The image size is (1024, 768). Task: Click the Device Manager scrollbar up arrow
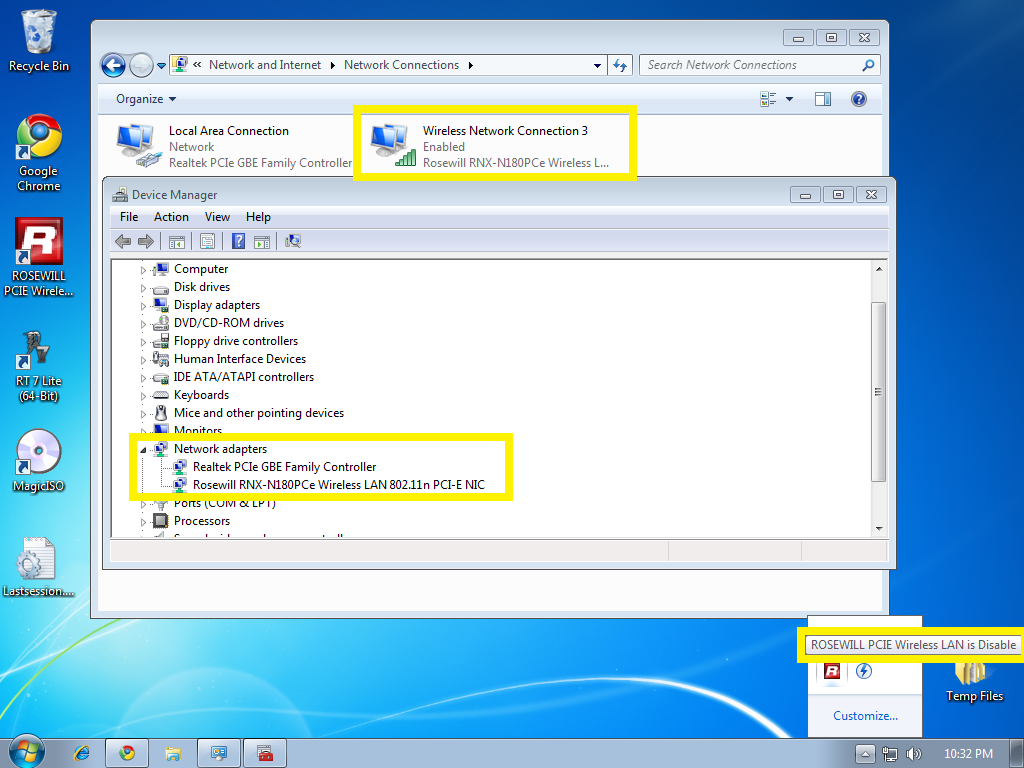point(879,268)
